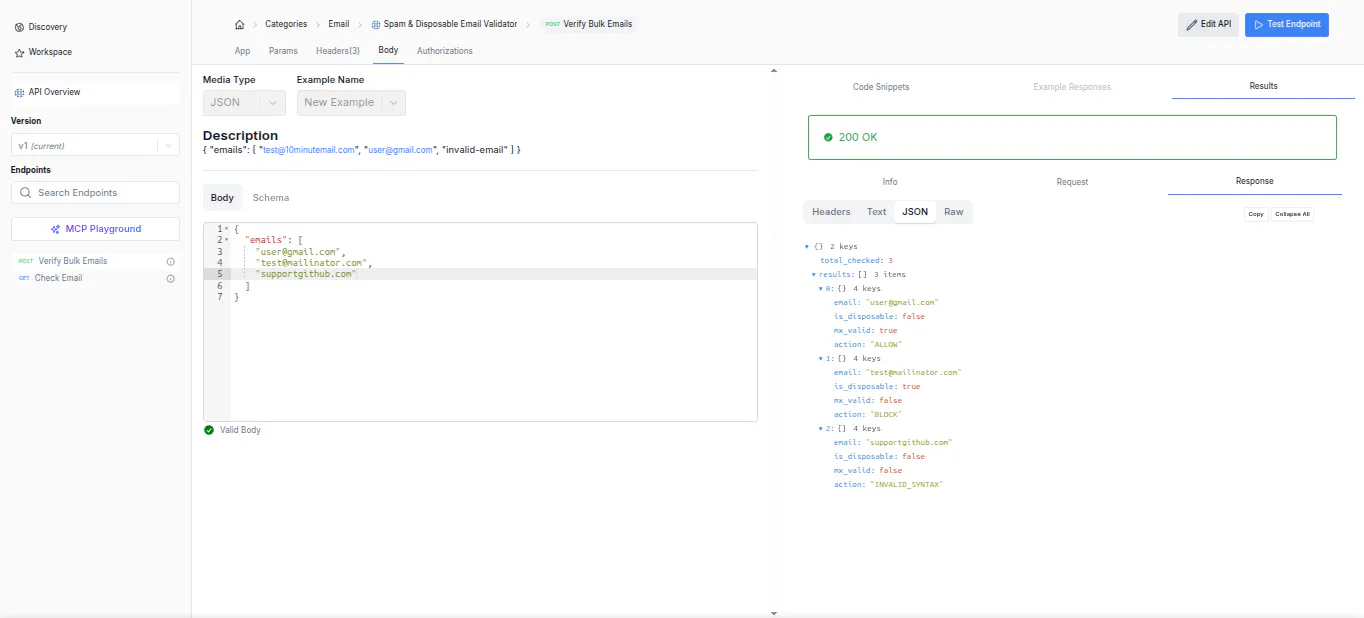This screenshot has height=618, width=1364.
Task: Collapse result item 1 node
Action: (x=821, y=358)
